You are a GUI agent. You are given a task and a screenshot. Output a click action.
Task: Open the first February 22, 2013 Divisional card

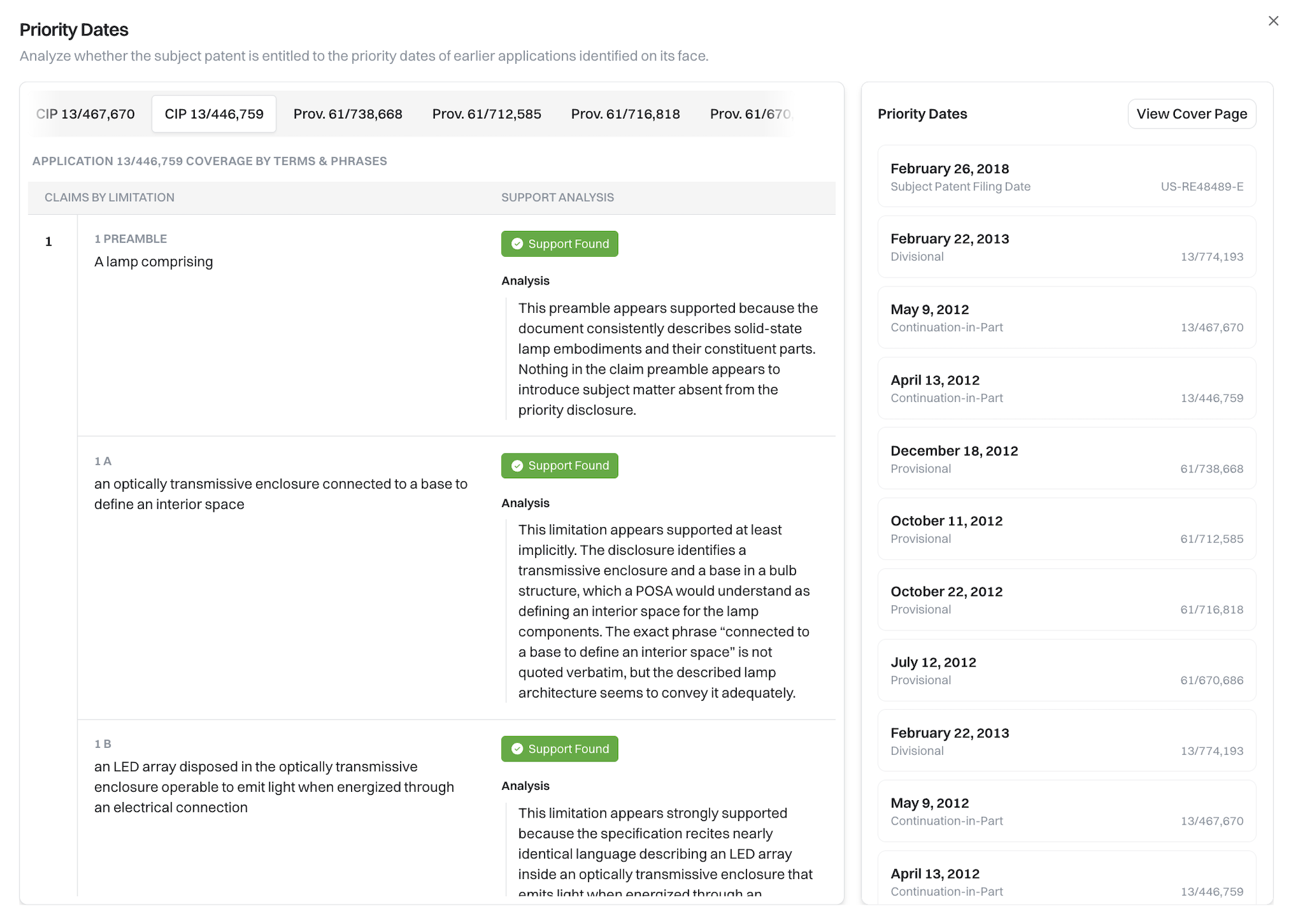pyautogui.click(x=1066, y=247)
